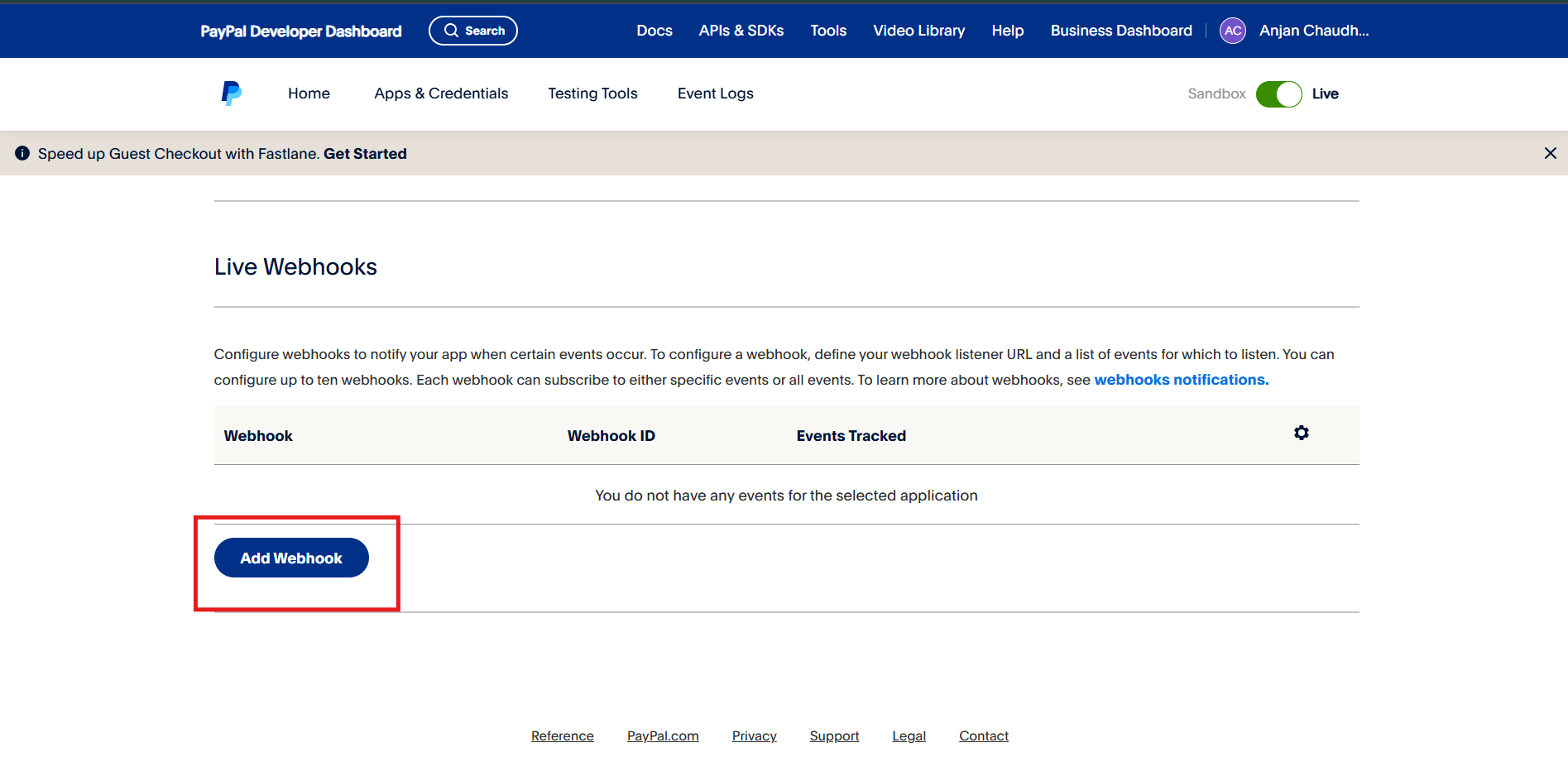The width and height of the screenshot is (1568, 757).
Task: Expand the APIs & SDKs menu
Action: pos(741,31)
